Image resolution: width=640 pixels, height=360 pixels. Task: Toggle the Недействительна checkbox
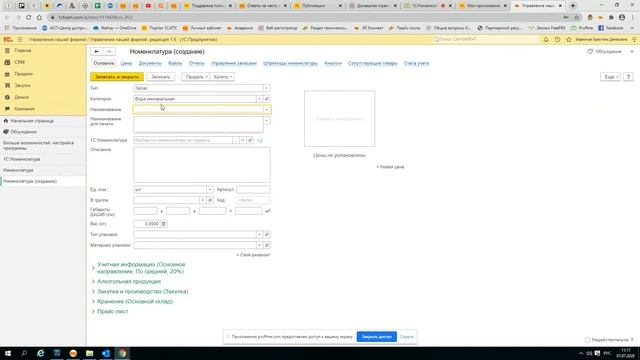coord(587,340)
